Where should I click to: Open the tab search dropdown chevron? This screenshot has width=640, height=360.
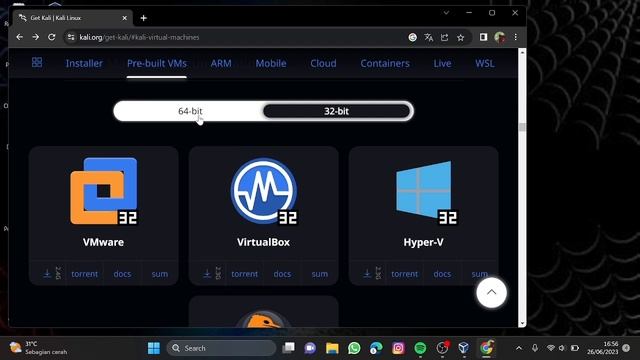tap(446, 13)
